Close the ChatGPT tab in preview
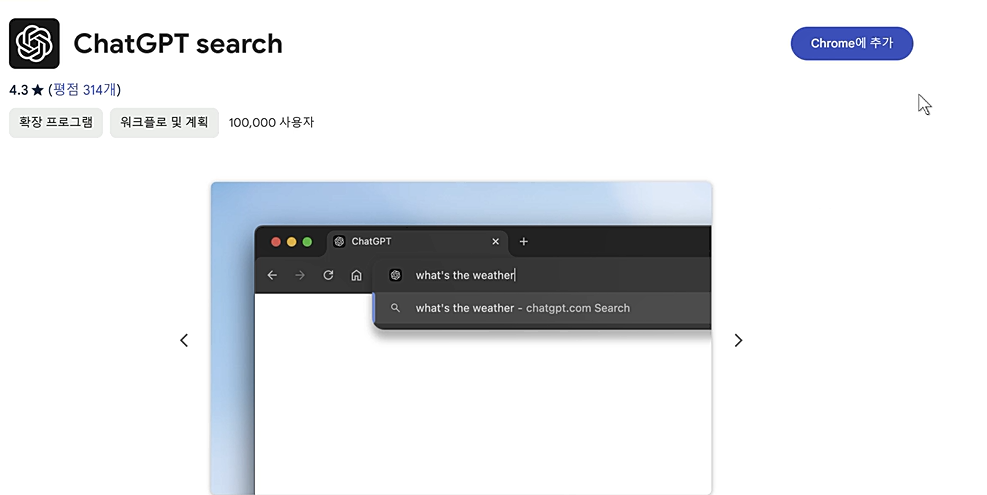 click(x=495, y=242)
